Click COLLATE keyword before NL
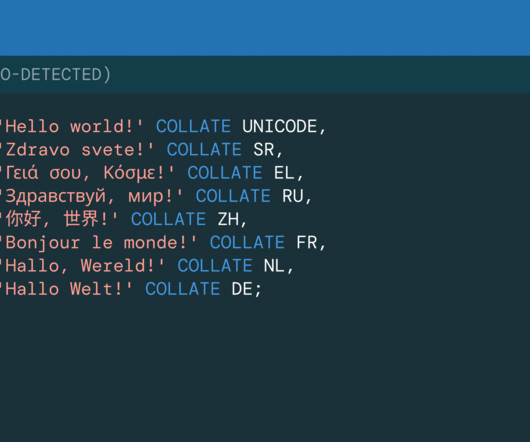Image resolution: width=530 pixels, height=442 pixels. [215, 266]
